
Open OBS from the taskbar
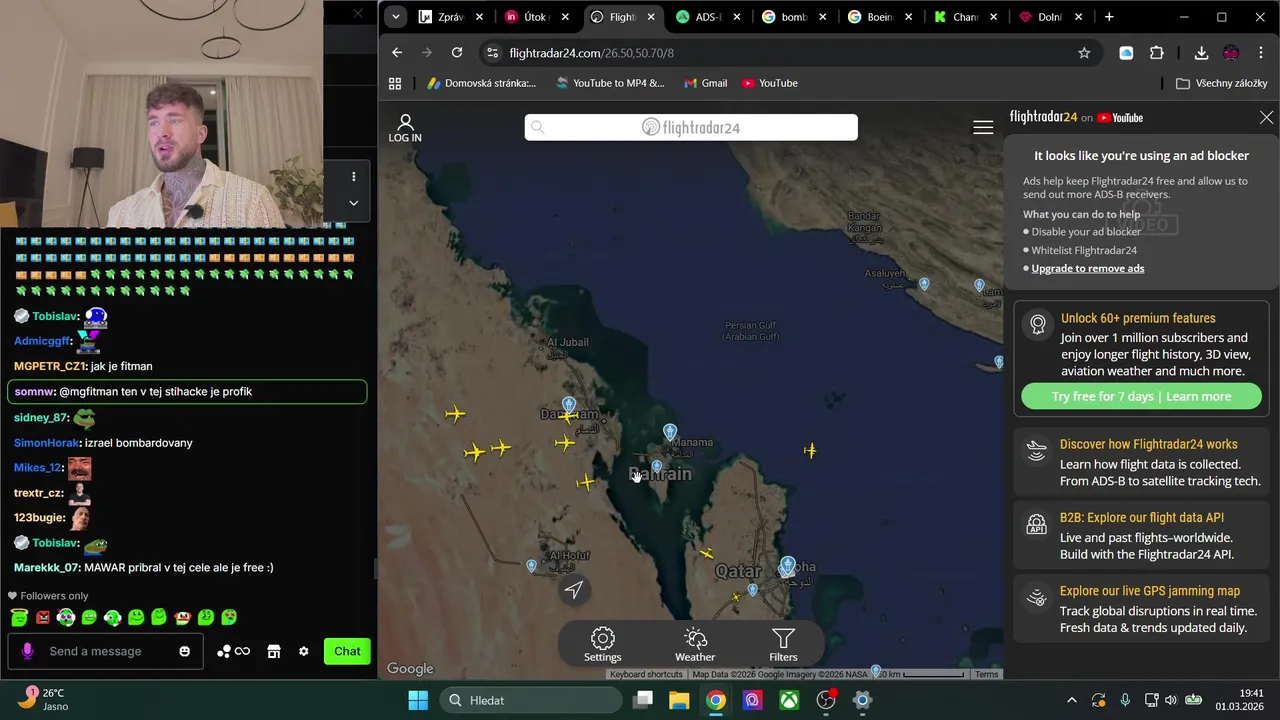click(826, 700)
